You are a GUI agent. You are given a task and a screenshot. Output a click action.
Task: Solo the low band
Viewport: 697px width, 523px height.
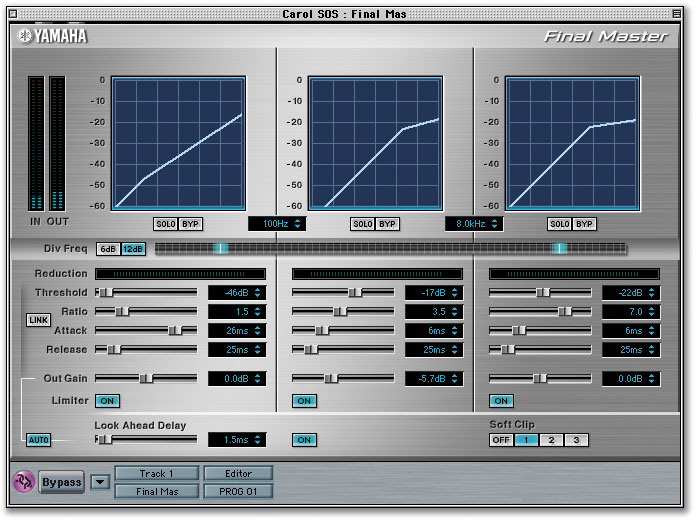tap(166, 224)
